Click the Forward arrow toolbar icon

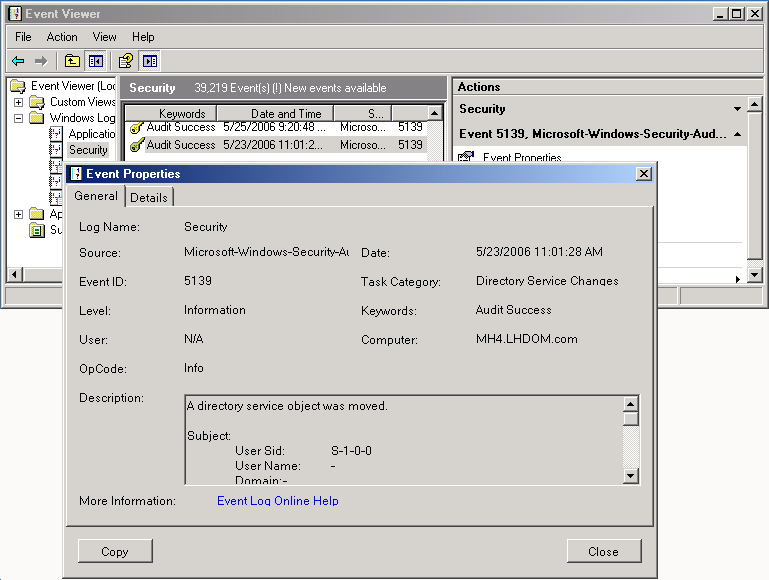[x=41, y=61]
